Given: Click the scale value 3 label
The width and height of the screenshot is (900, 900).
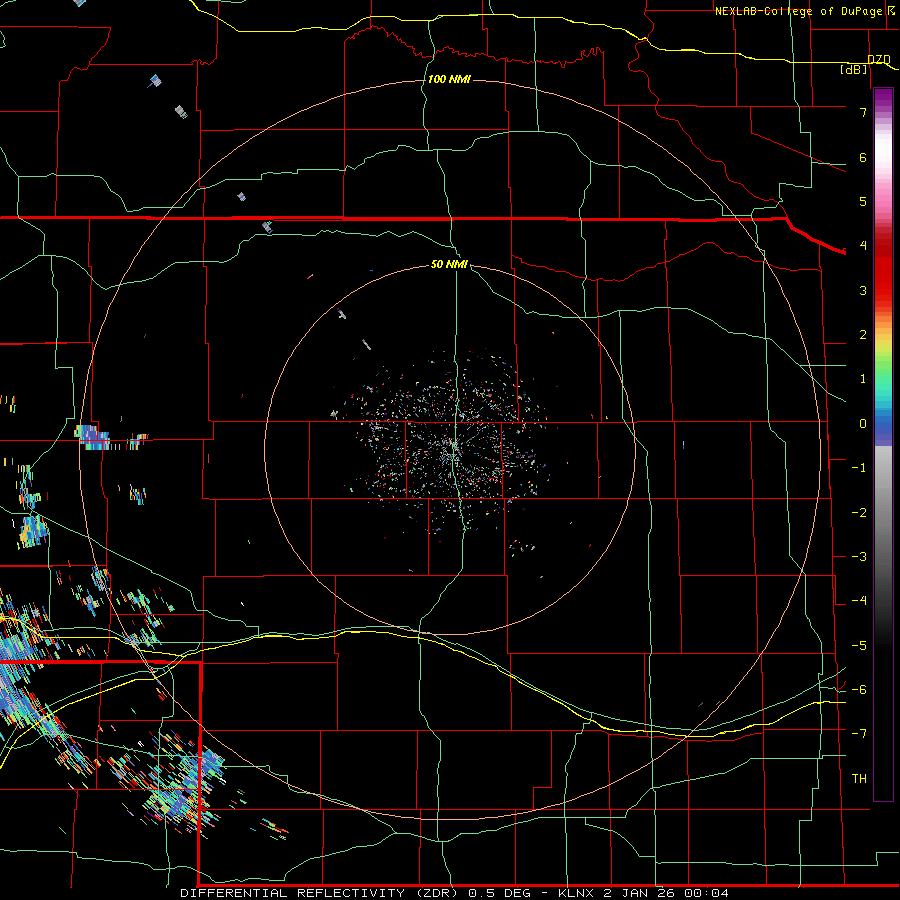Looking at the screenshot, I should pos(863,290).
